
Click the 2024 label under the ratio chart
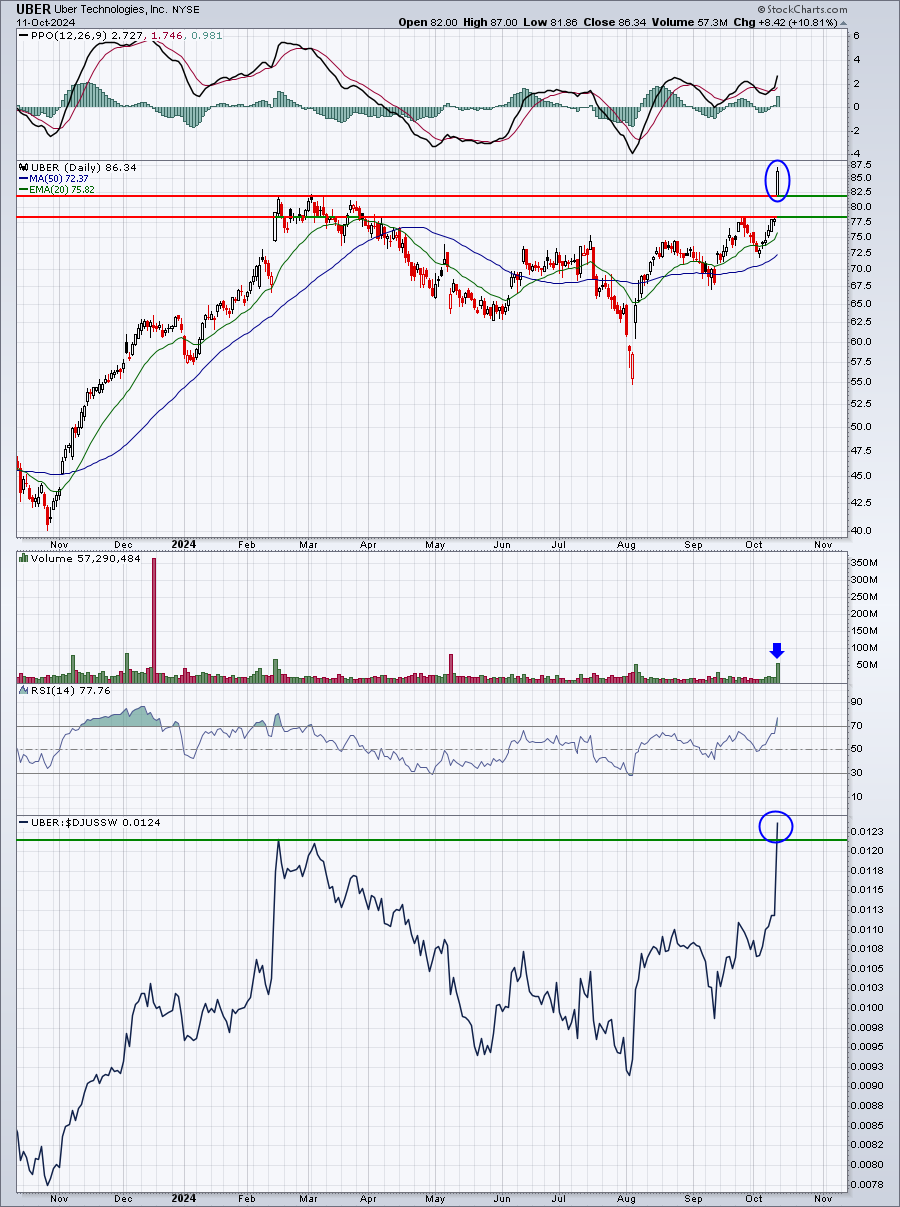point(184,1198)
